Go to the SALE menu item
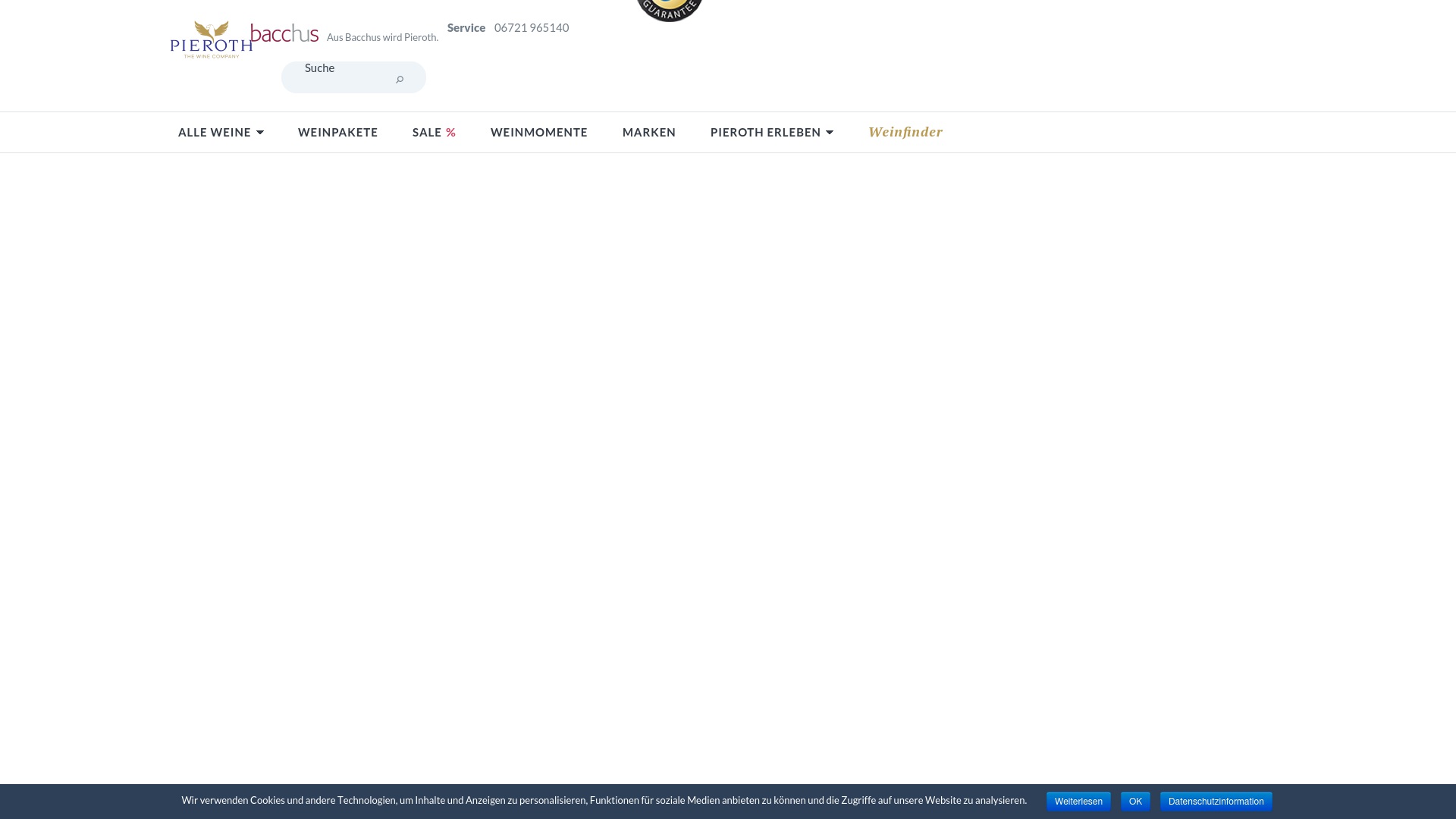1456x819 pixels. pos(427,132)
